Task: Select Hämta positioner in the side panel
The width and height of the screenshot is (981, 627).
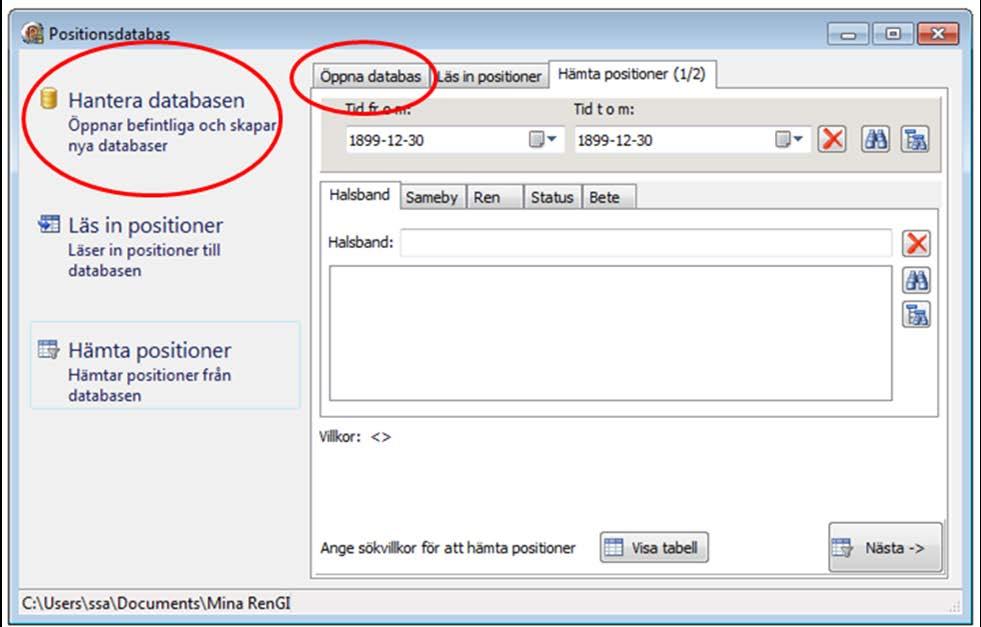Action: [165, 366]
